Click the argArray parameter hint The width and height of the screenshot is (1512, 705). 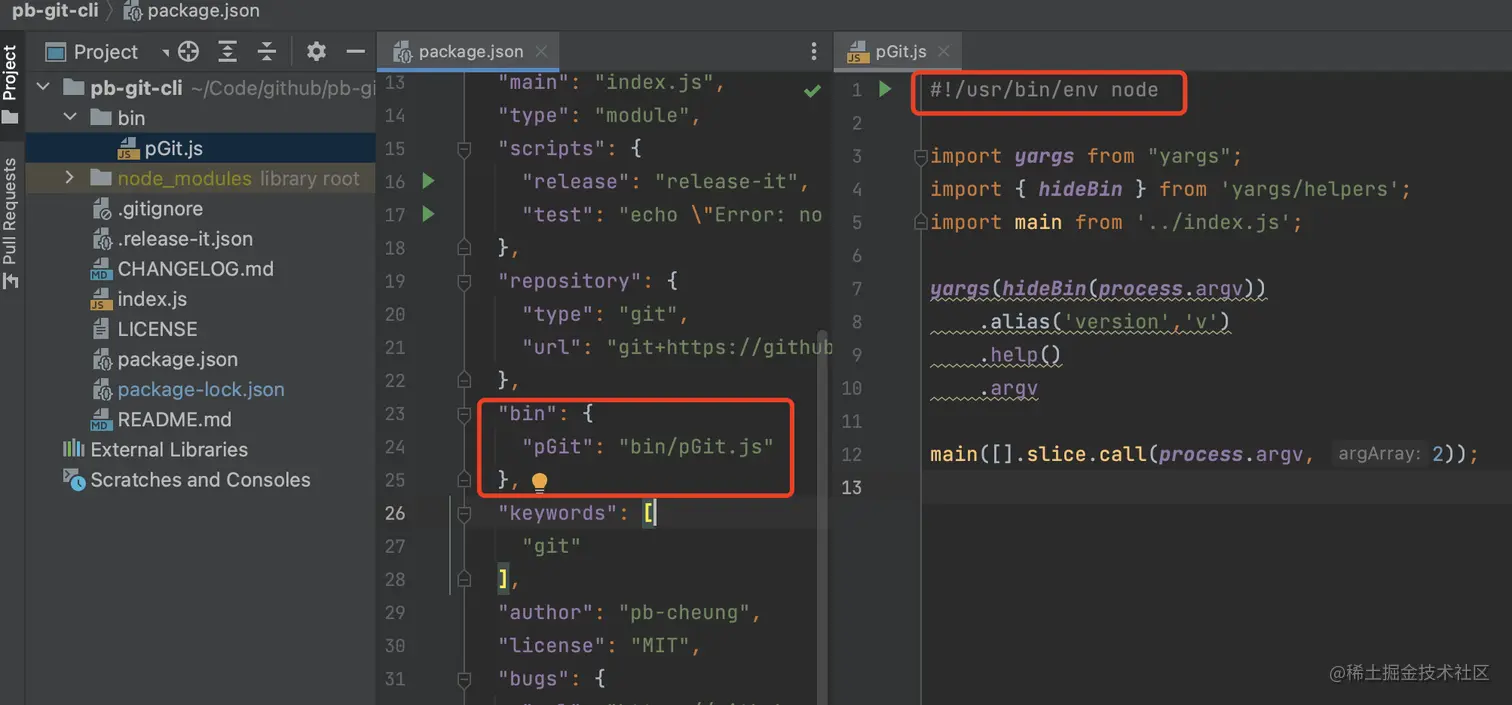point(1379,454)
